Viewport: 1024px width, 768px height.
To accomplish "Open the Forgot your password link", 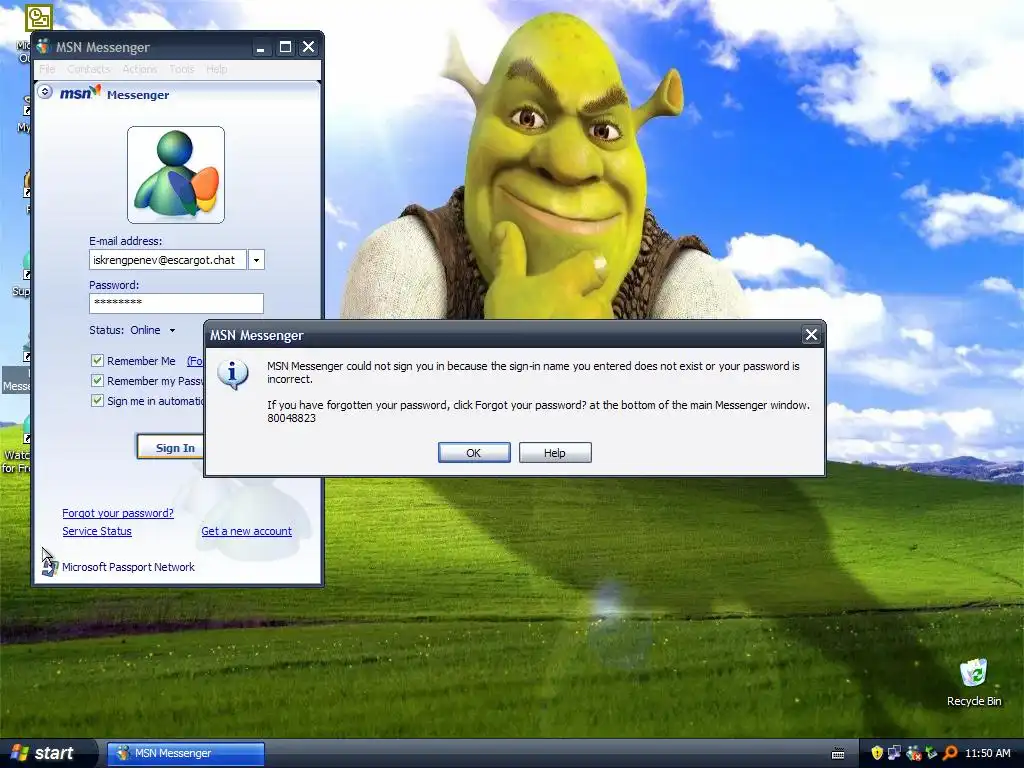I will click(118, 513).
